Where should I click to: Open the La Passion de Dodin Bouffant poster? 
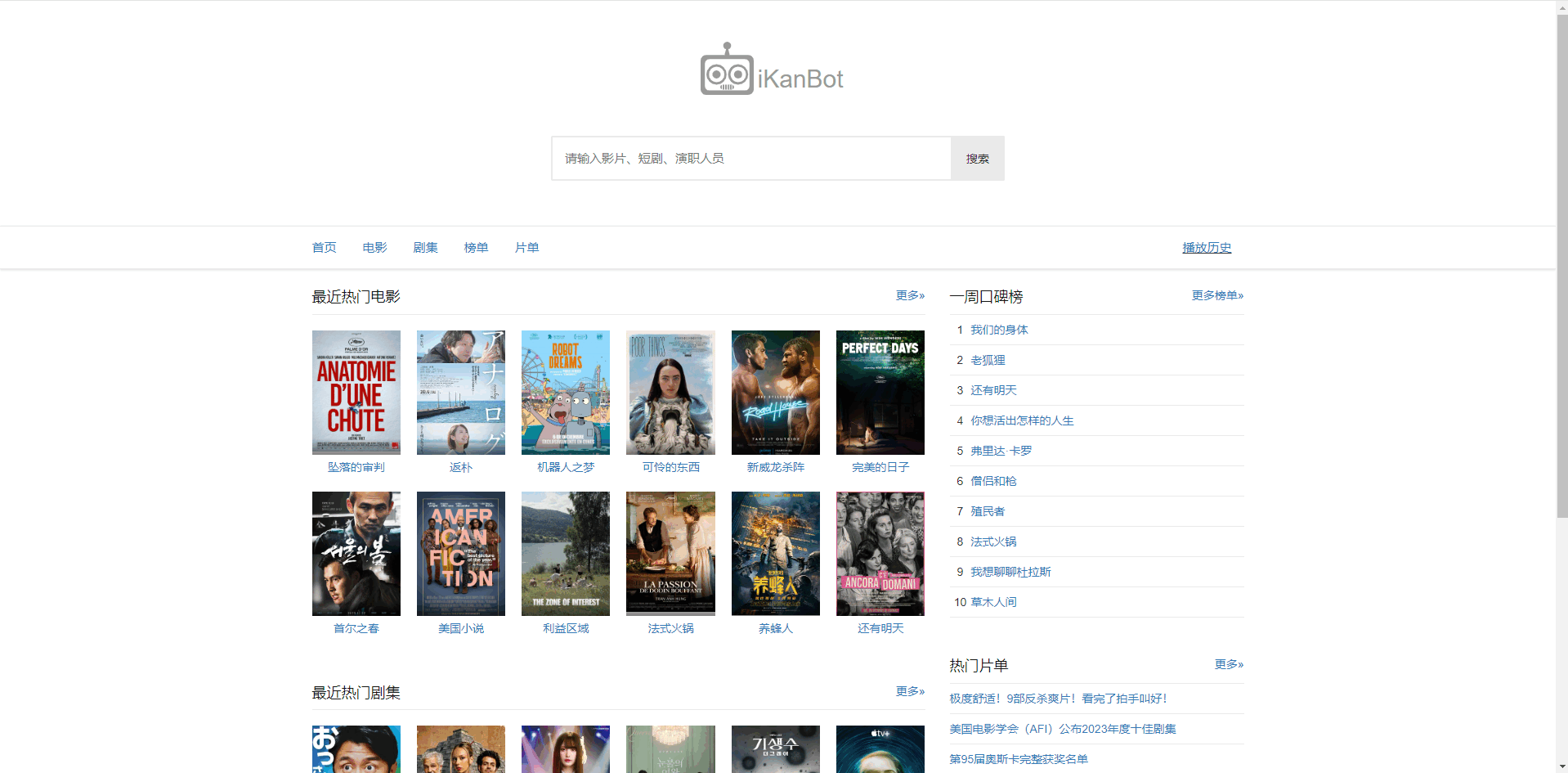(x=670, y=554)
